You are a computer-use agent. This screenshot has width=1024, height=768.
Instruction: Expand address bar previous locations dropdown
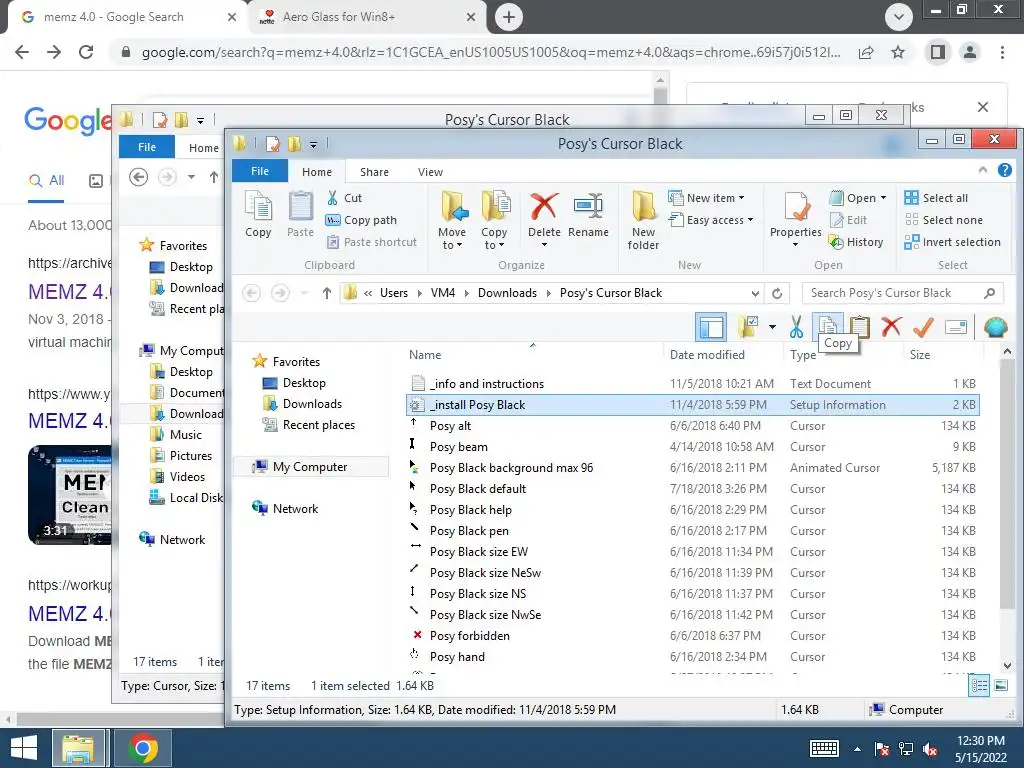(x=755, y=293)
